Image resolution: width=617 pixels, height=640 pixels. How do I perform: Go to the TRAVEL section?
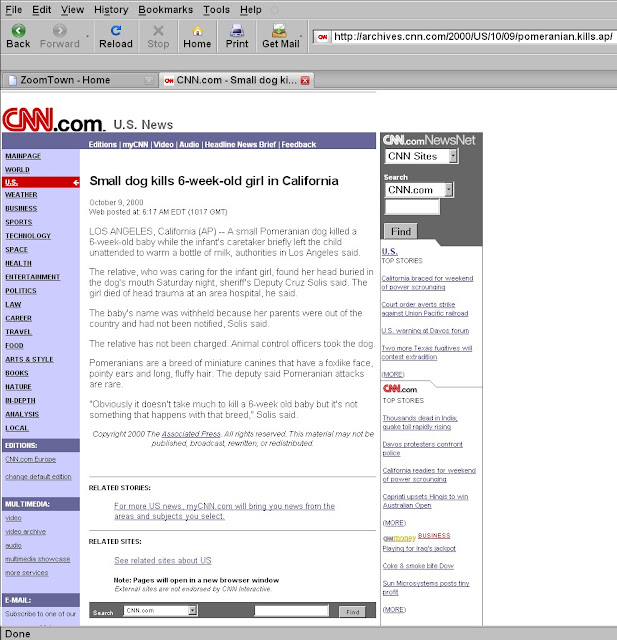coord(18,332)
